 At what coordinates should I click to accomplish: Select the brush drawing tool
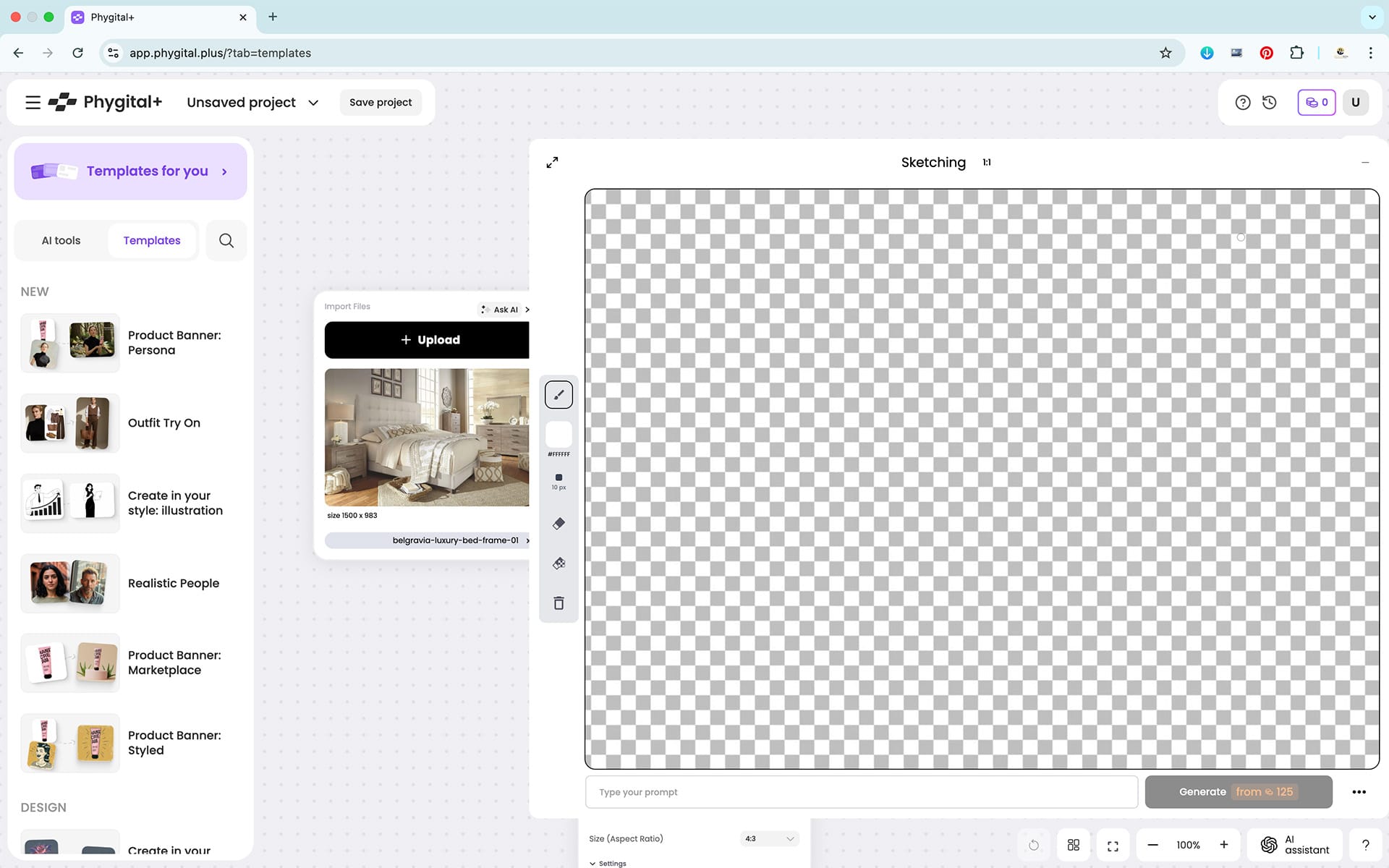[x=558, y=395]
